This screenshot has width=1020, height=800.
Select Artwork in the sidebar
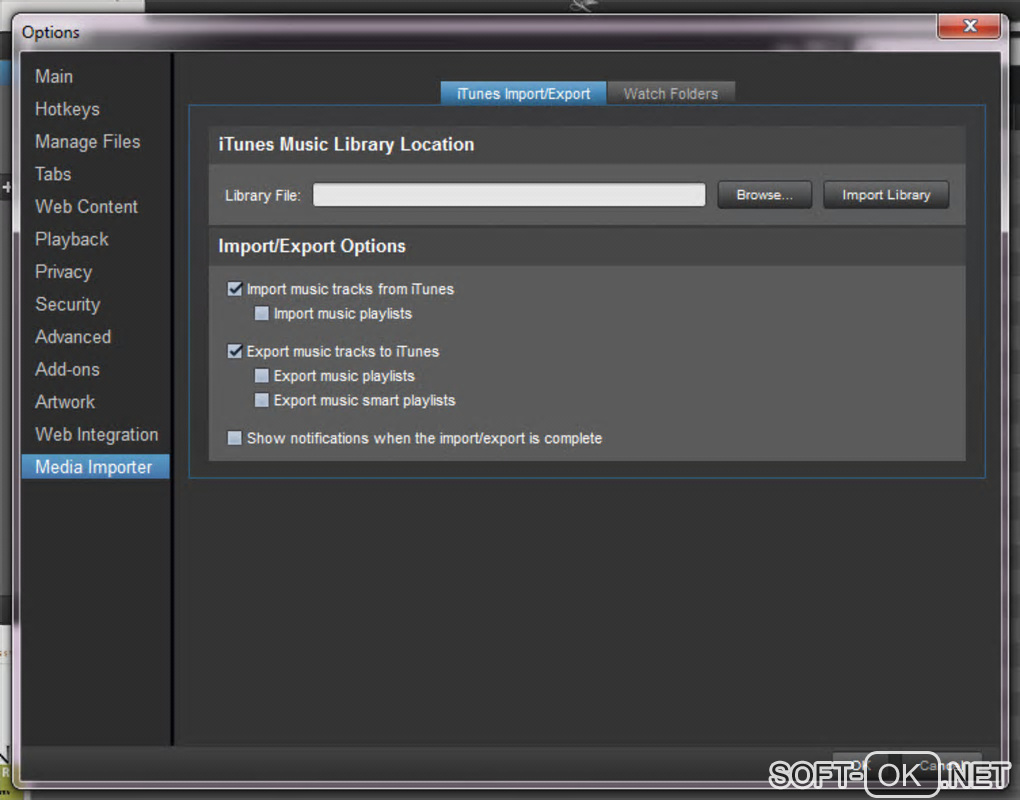pos(64,402)
